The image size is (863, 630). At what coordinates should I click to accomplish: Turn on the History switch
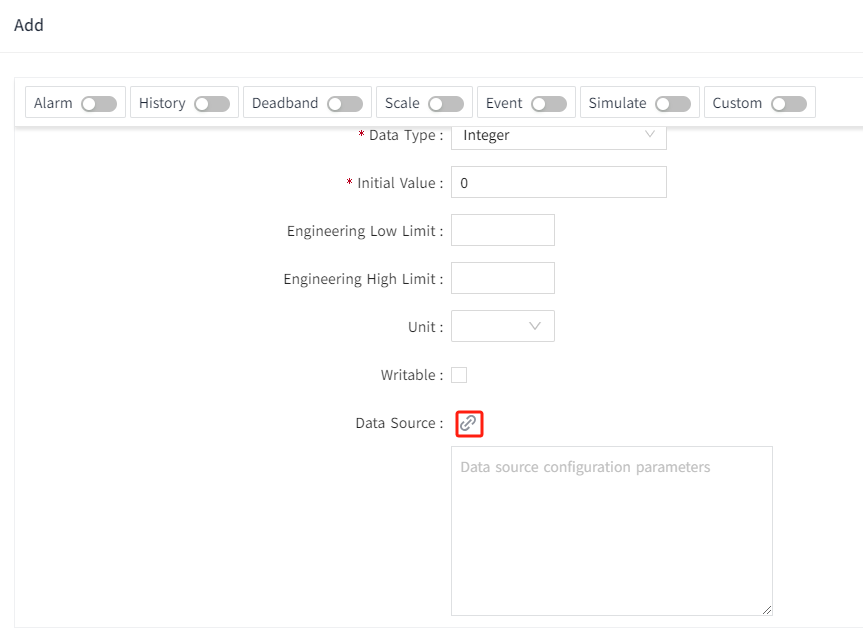(x=212, y=104)
